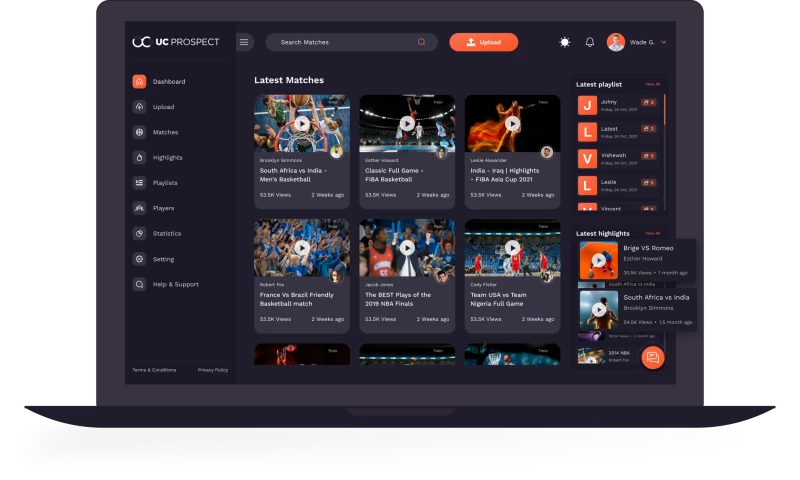Click the Upload sidebar icon

139,107
